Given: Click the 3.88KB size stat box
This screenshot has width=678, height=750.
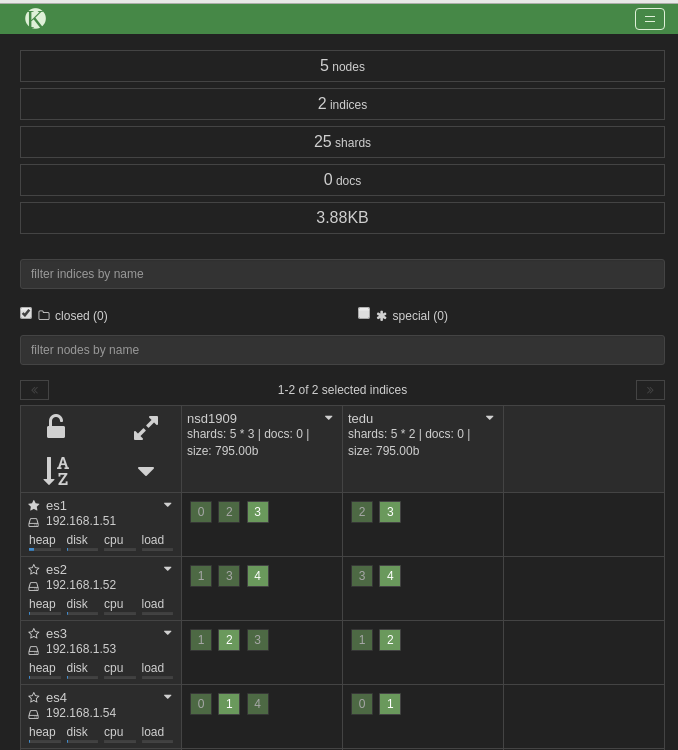Looking at the screenshot, I should tap(342, 218).
